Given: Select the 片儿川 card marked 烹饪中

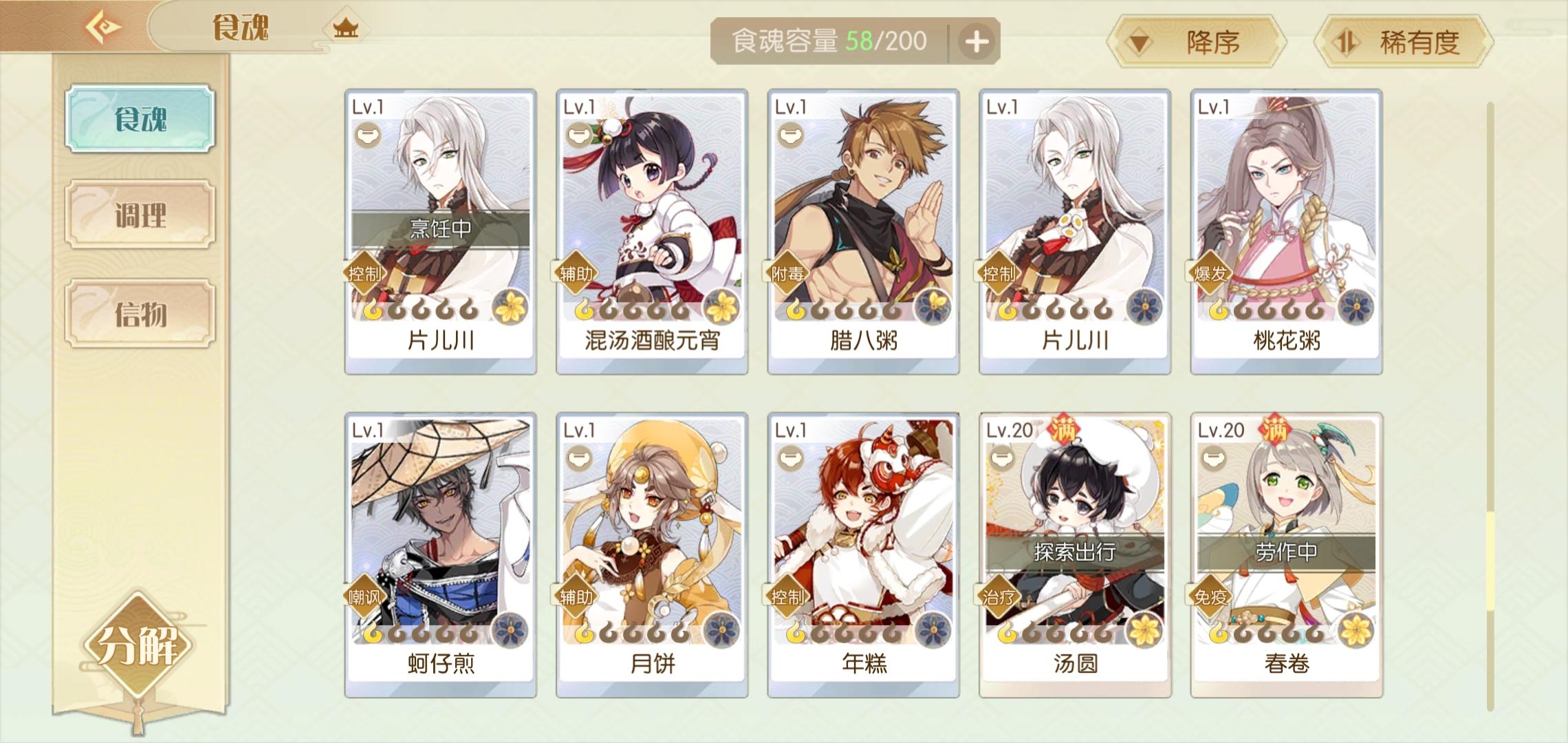Looking at the screenshot, I should tap(441, 232).
